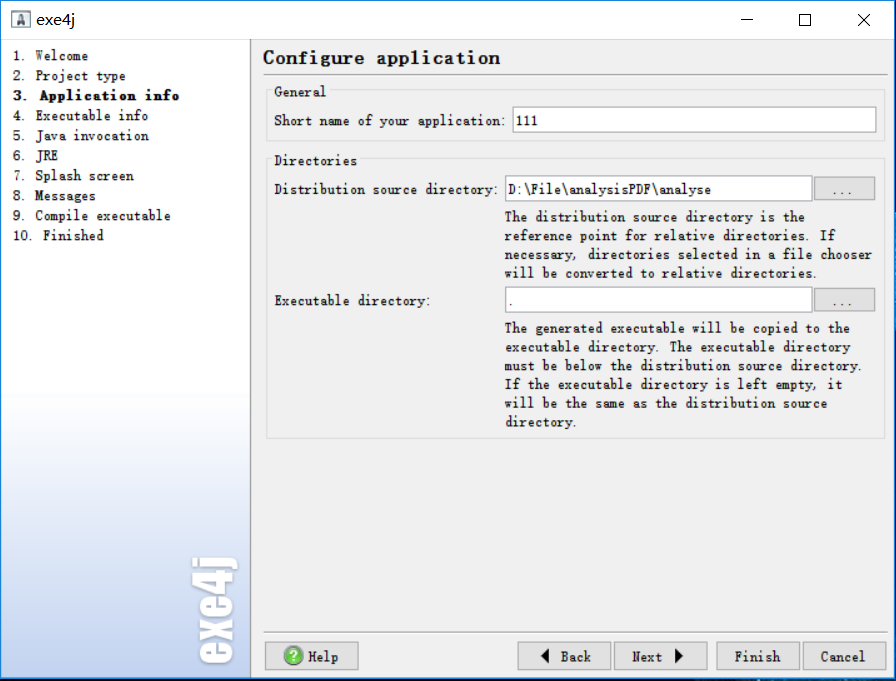Open step 6 JRE
Viewport: 896px width, 681px height.
(35, 155)
